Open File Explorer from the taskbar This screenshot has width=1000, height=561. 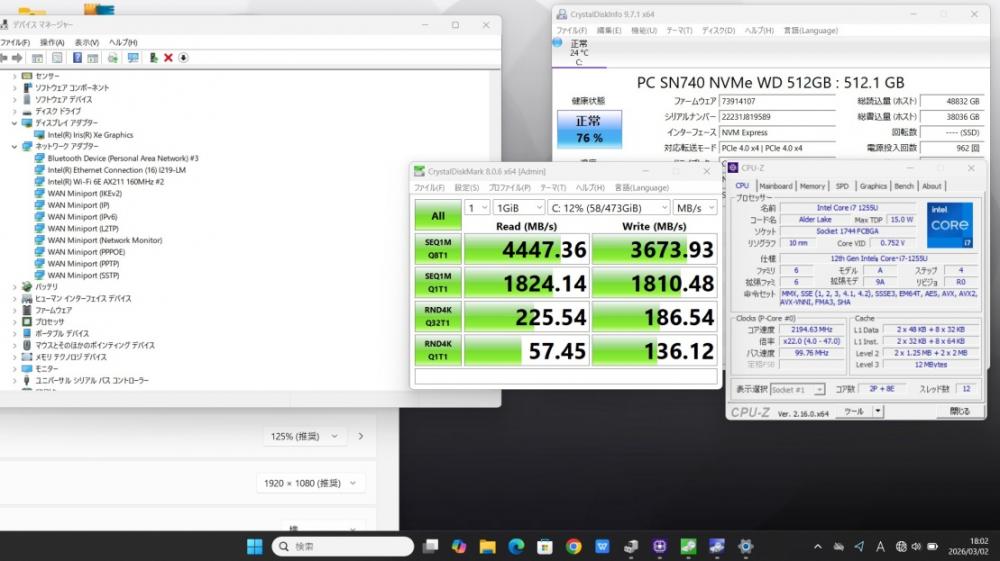[488, 546]
